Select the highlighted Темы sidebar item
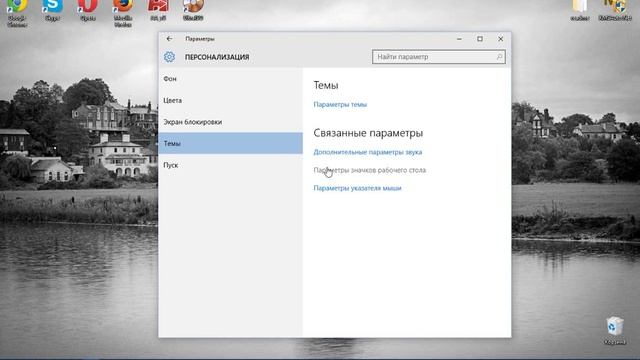Image resolution: width=640 pixels, height=360 pixels. tap(231, 143)
